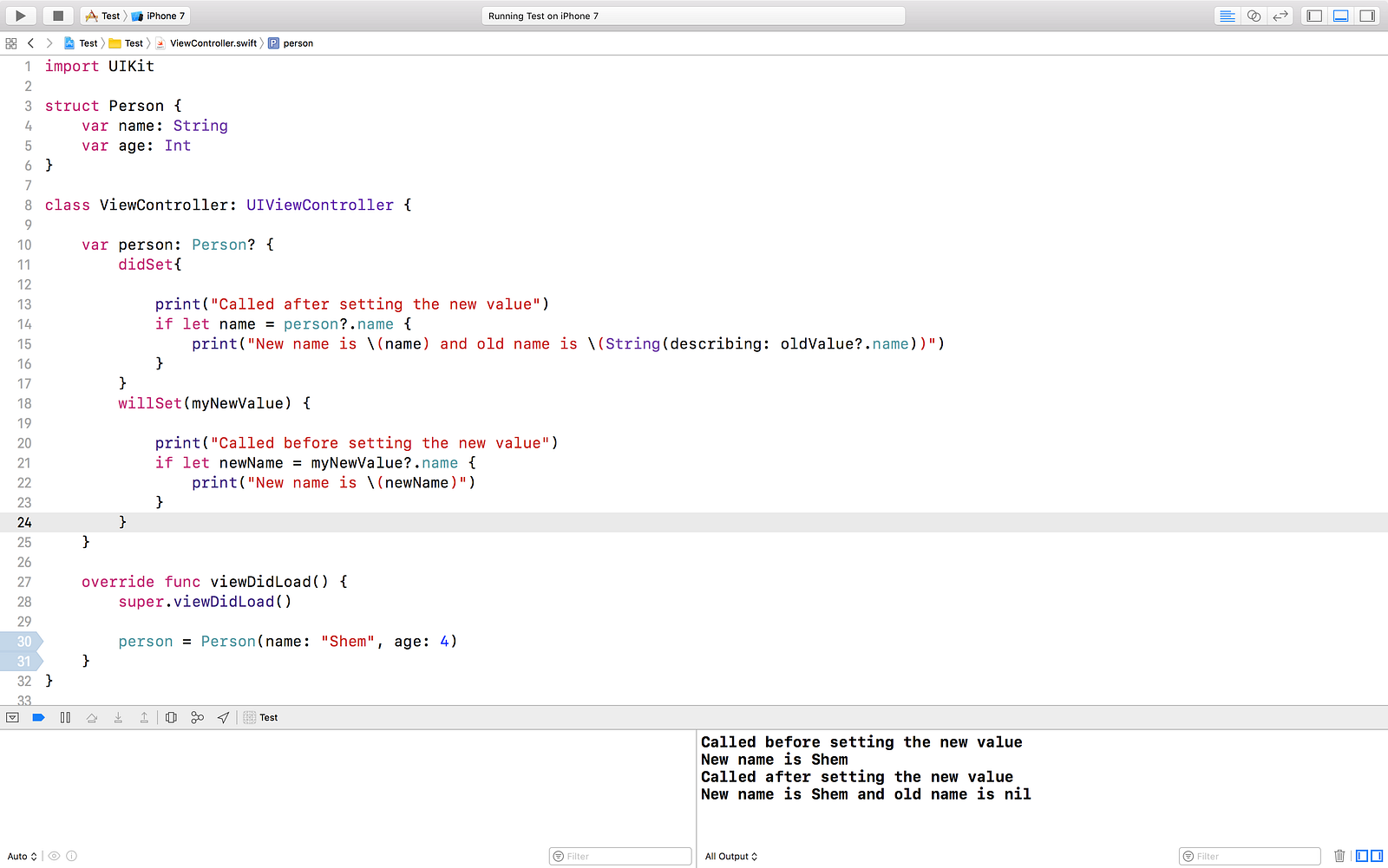Toggle the console pane button

[x=1377, y=857]
